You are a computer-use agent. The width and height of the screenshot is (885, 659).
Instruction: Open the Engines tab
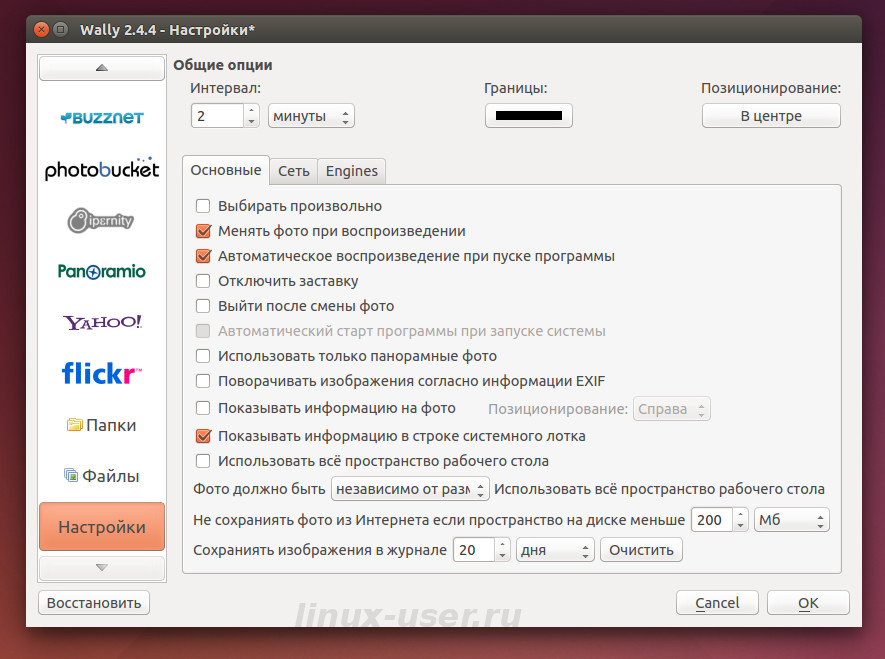351,171
